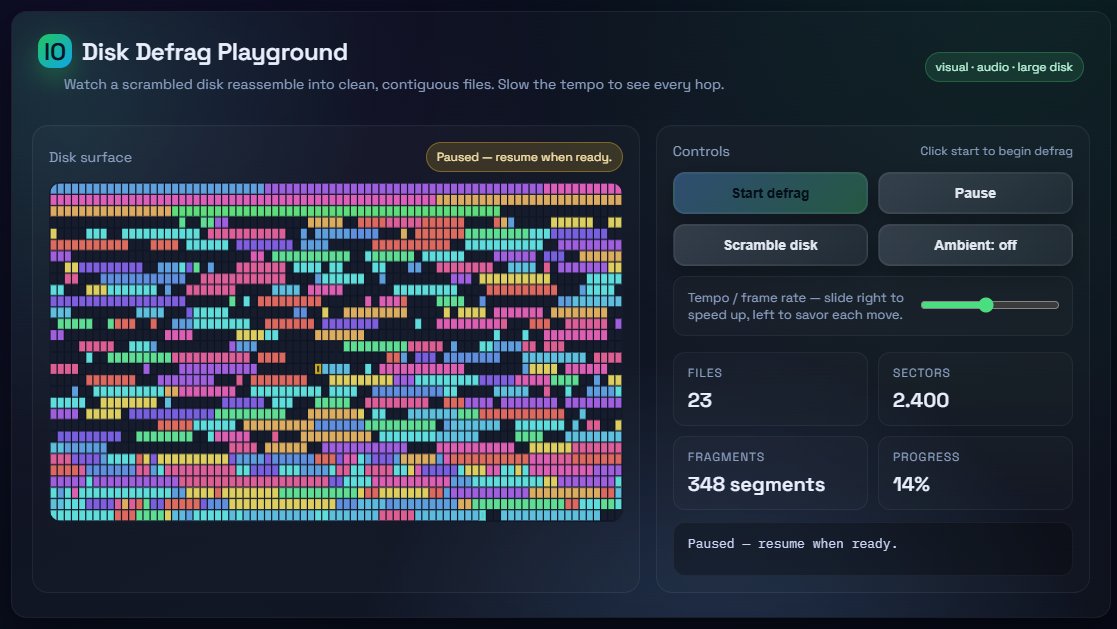Click the Scramble disk button
The image size is (1117, 629).
(x=770, y=245)
